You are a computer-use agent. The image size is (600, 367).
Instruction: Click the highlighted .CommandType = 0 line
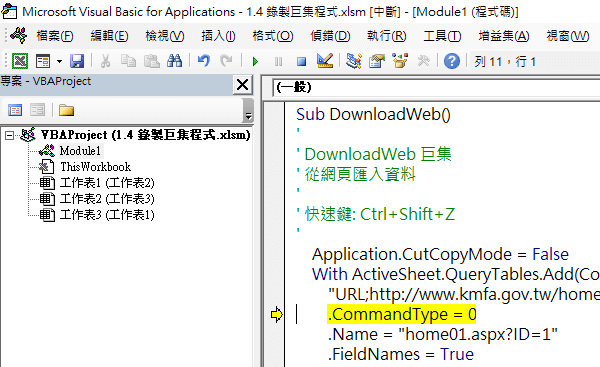[x=402, y=315]
